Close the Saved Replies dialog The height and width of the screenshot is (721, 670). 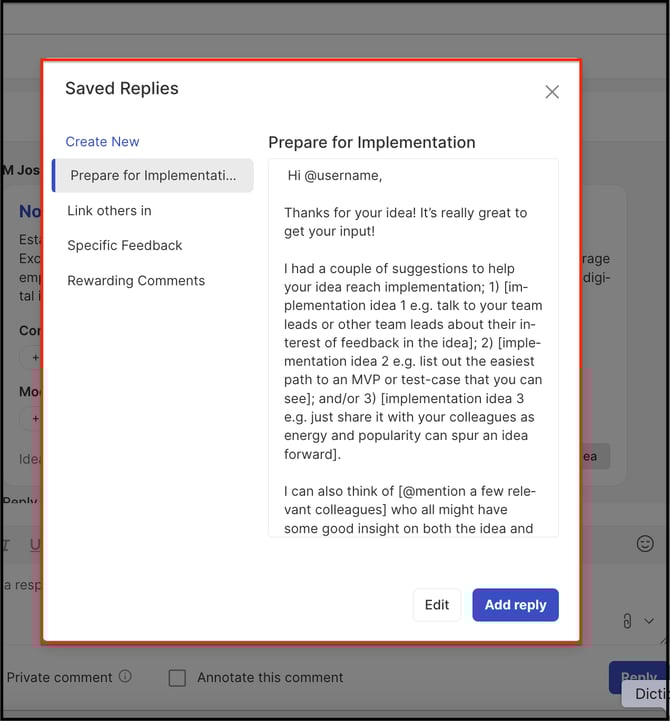coord(552,92)
